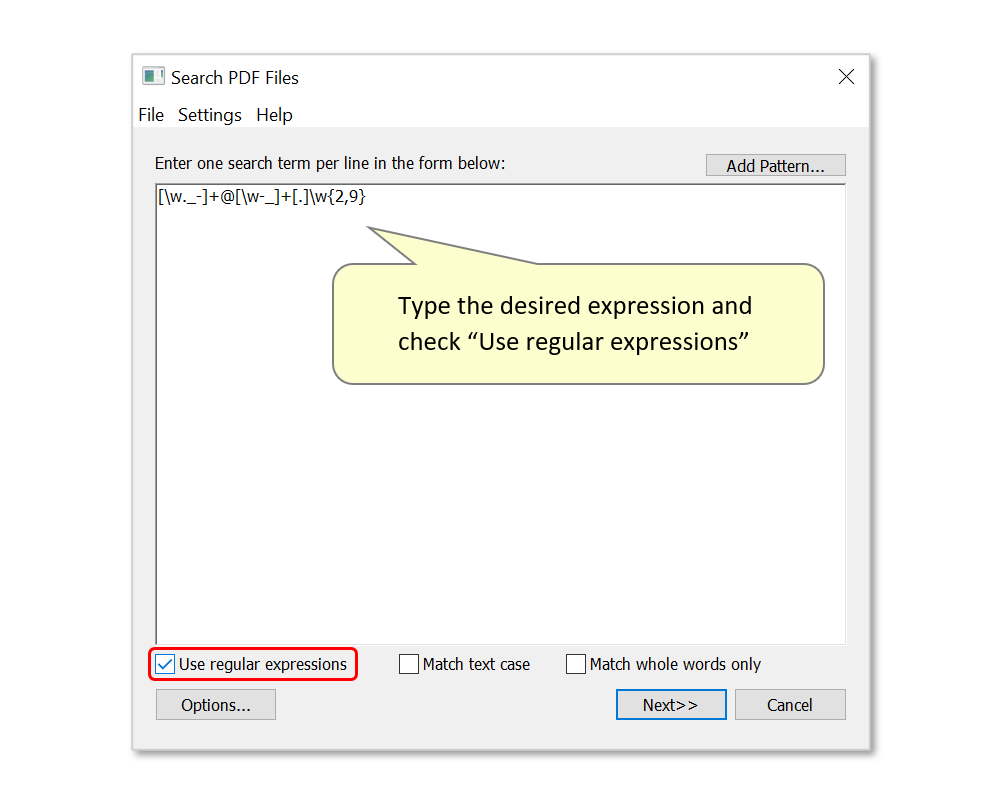Open the Help menu
This screenshot has width=1002, height=802.
tap(274, 115)
